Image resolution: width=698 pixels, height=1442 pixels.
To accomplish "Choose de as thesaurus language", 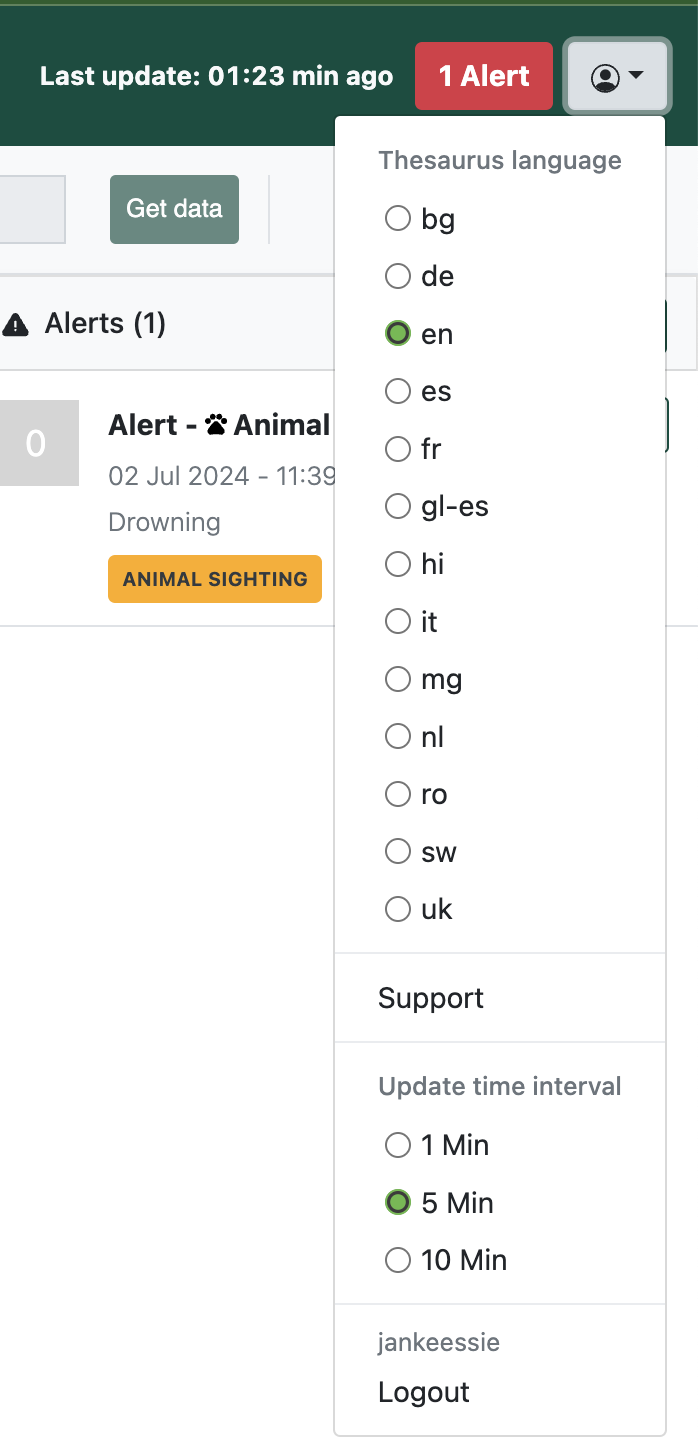I will (x=398, y=276).
